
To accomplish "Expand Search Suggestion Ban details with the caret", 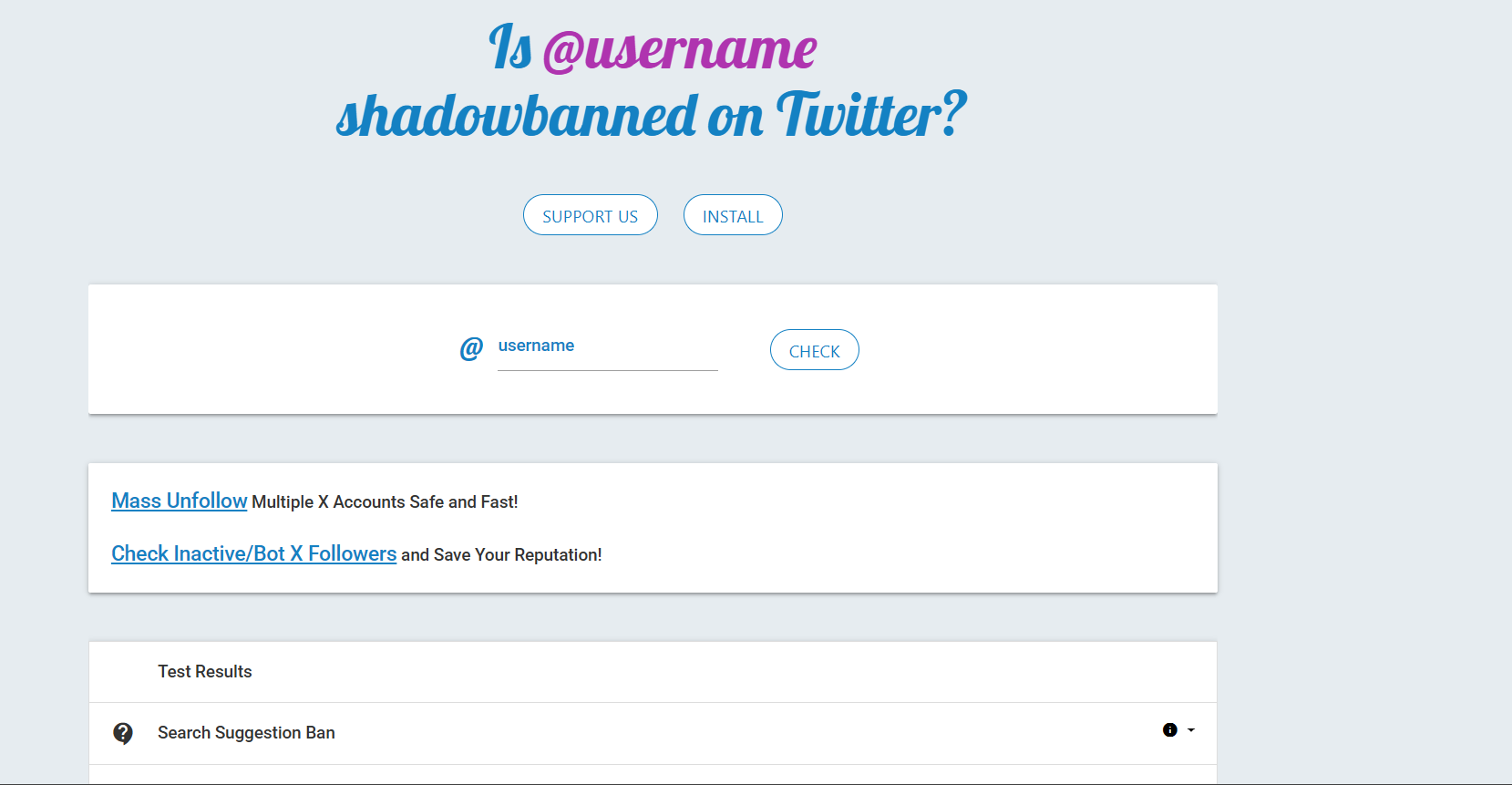I will click(1191, 730).
